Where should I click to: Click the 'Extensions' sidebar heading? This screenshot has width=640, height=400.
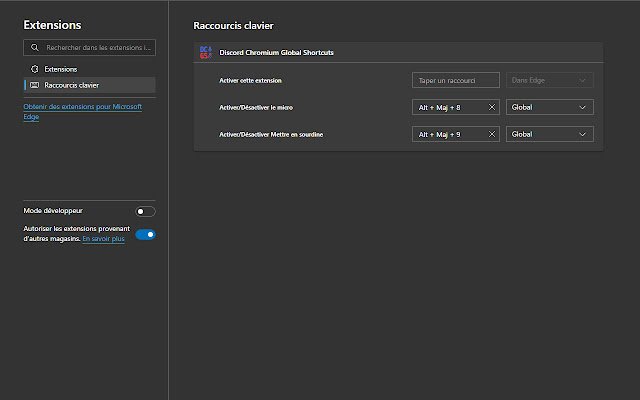[x=52, y=25]
